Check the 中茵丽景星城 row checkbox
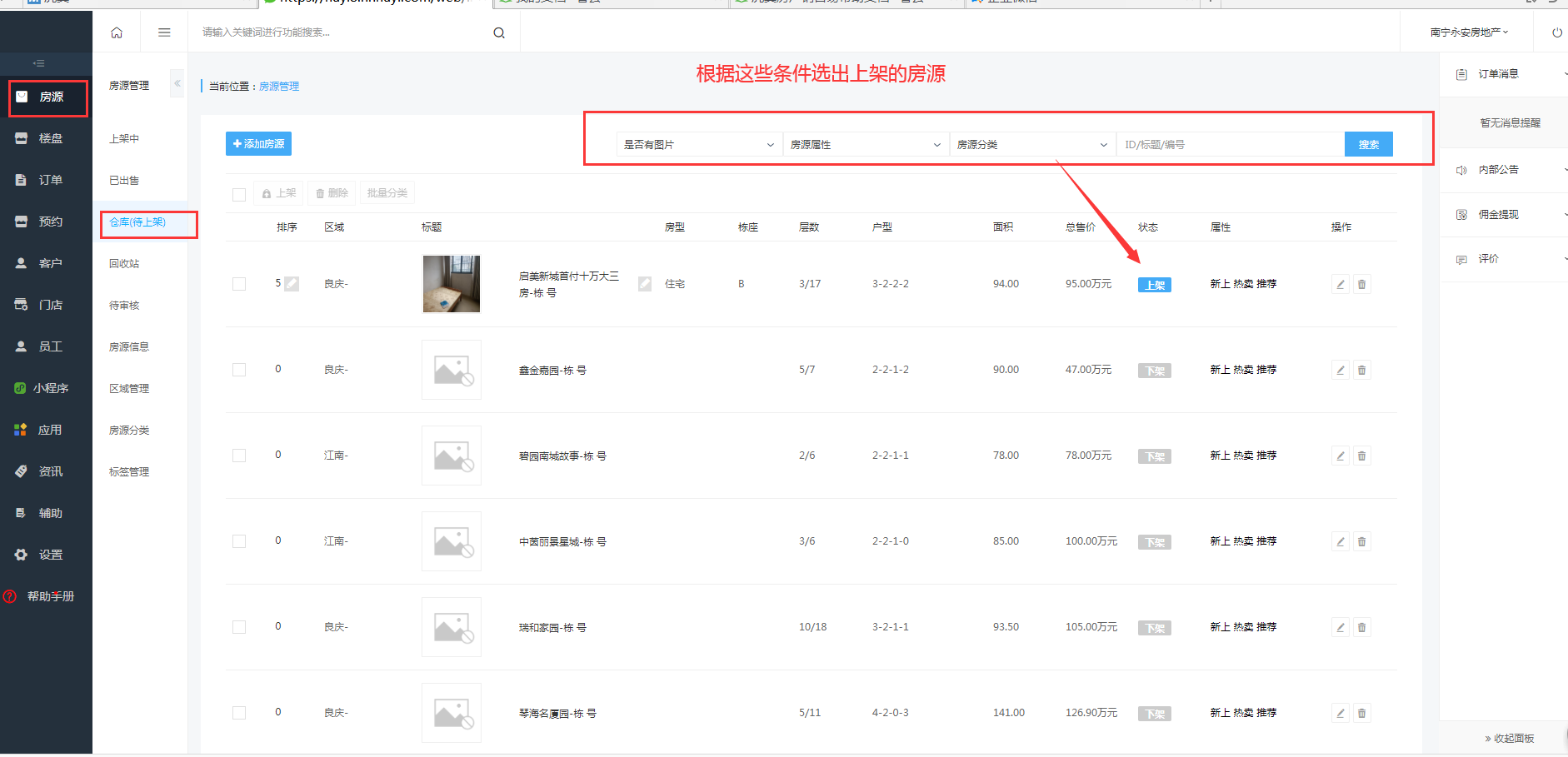This screenshot has width=1568, height=757. click(x=239, y=541)
